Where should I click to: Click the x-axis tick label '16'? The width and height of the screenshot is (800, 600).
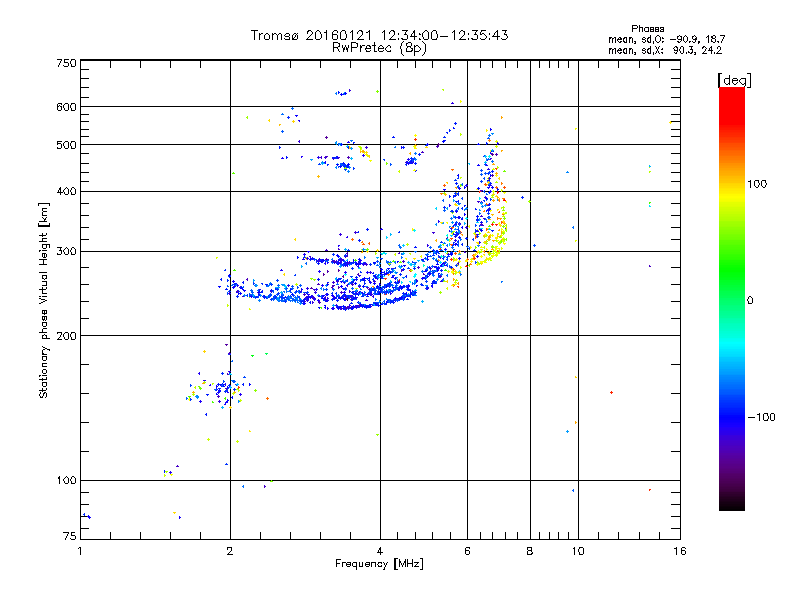coord(680,551)
